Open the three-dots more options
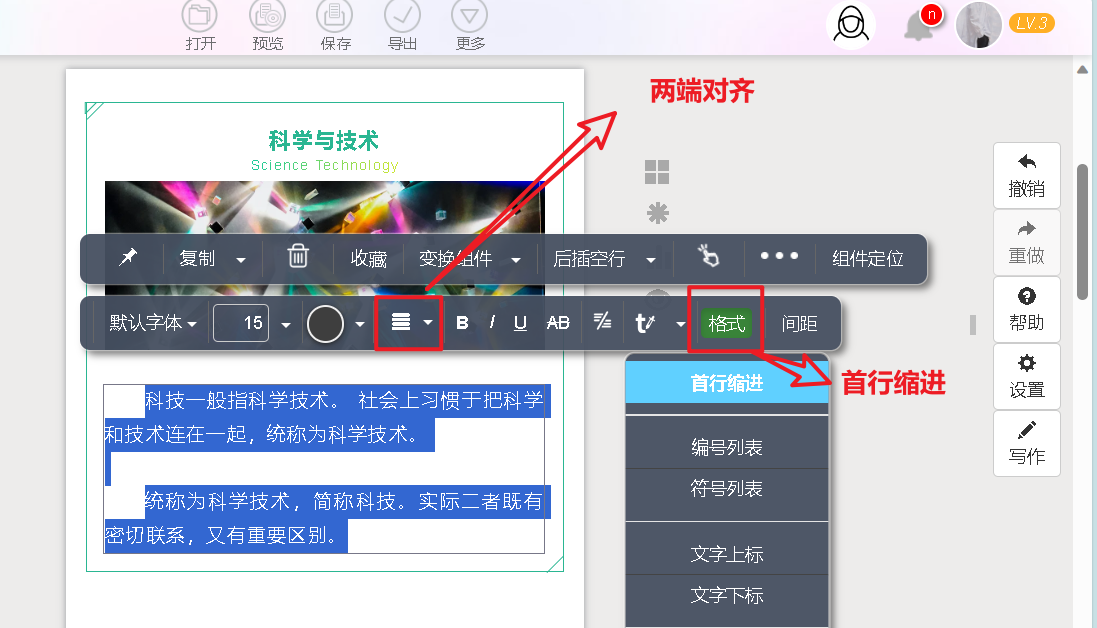 pyautogui.click(x=779, y=256)
